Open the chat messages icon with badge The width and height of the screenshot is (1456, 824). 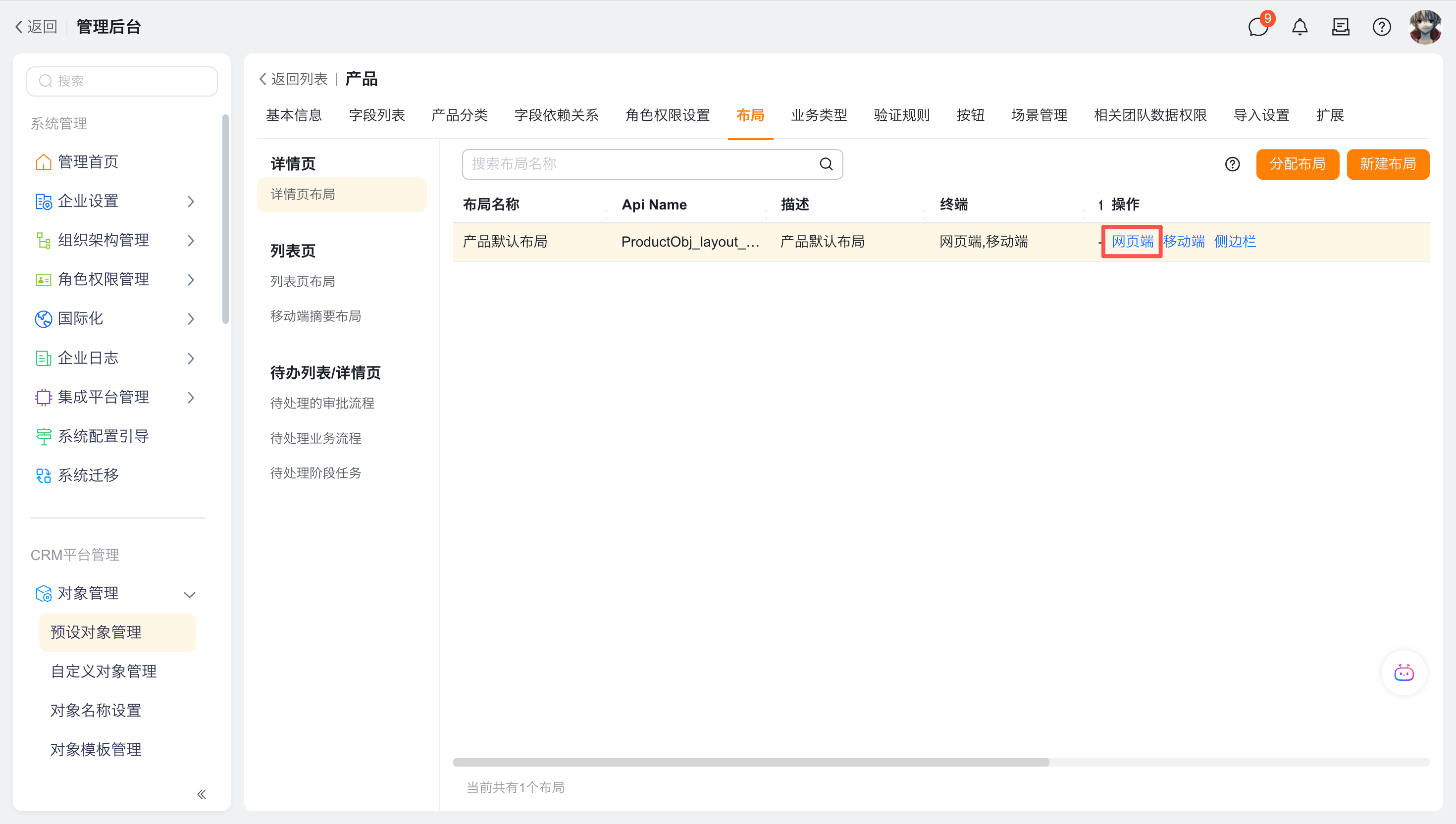1258,27
